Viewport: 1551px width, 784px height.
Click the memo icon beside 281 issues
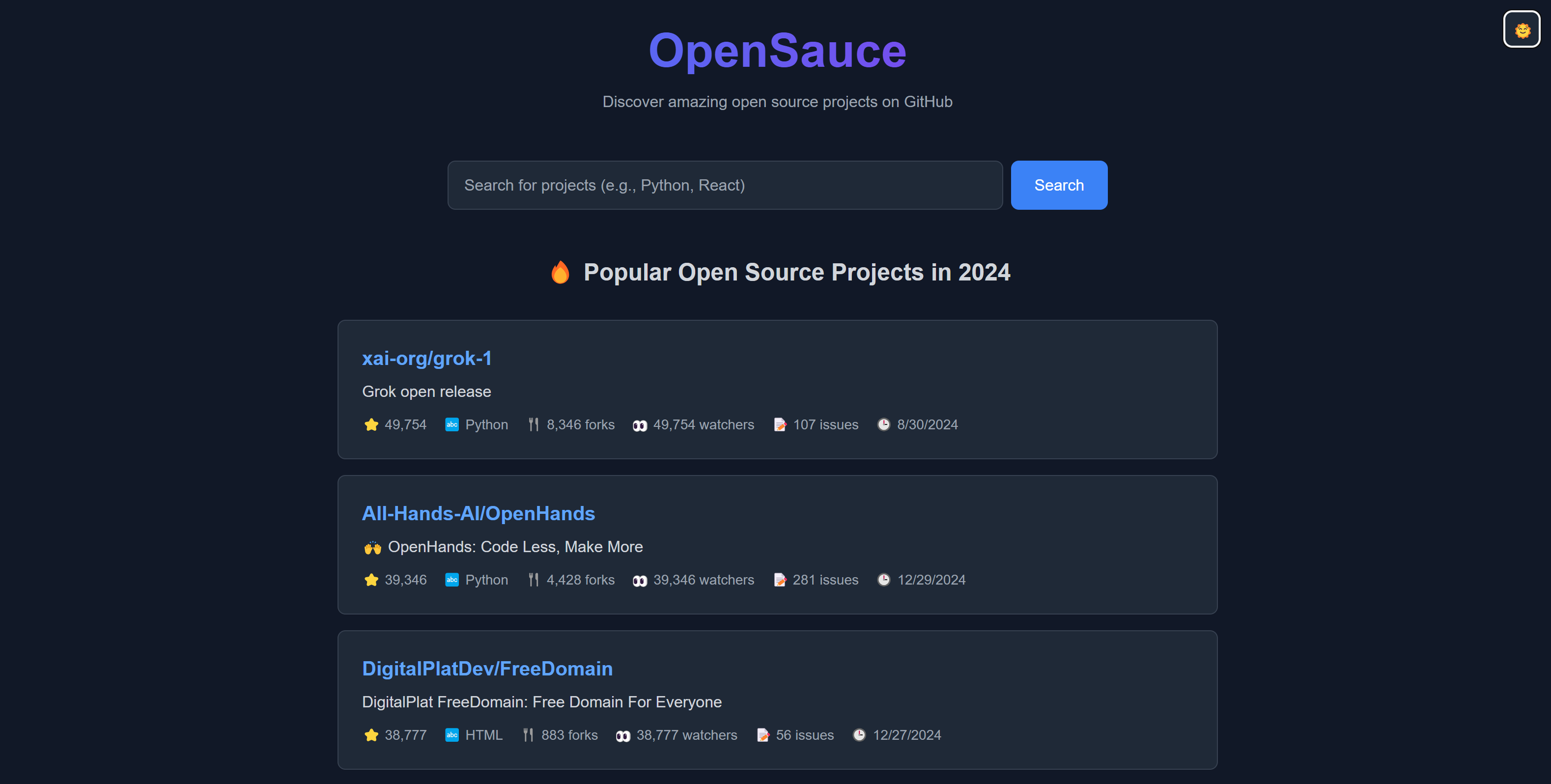[x=780, y=580]
